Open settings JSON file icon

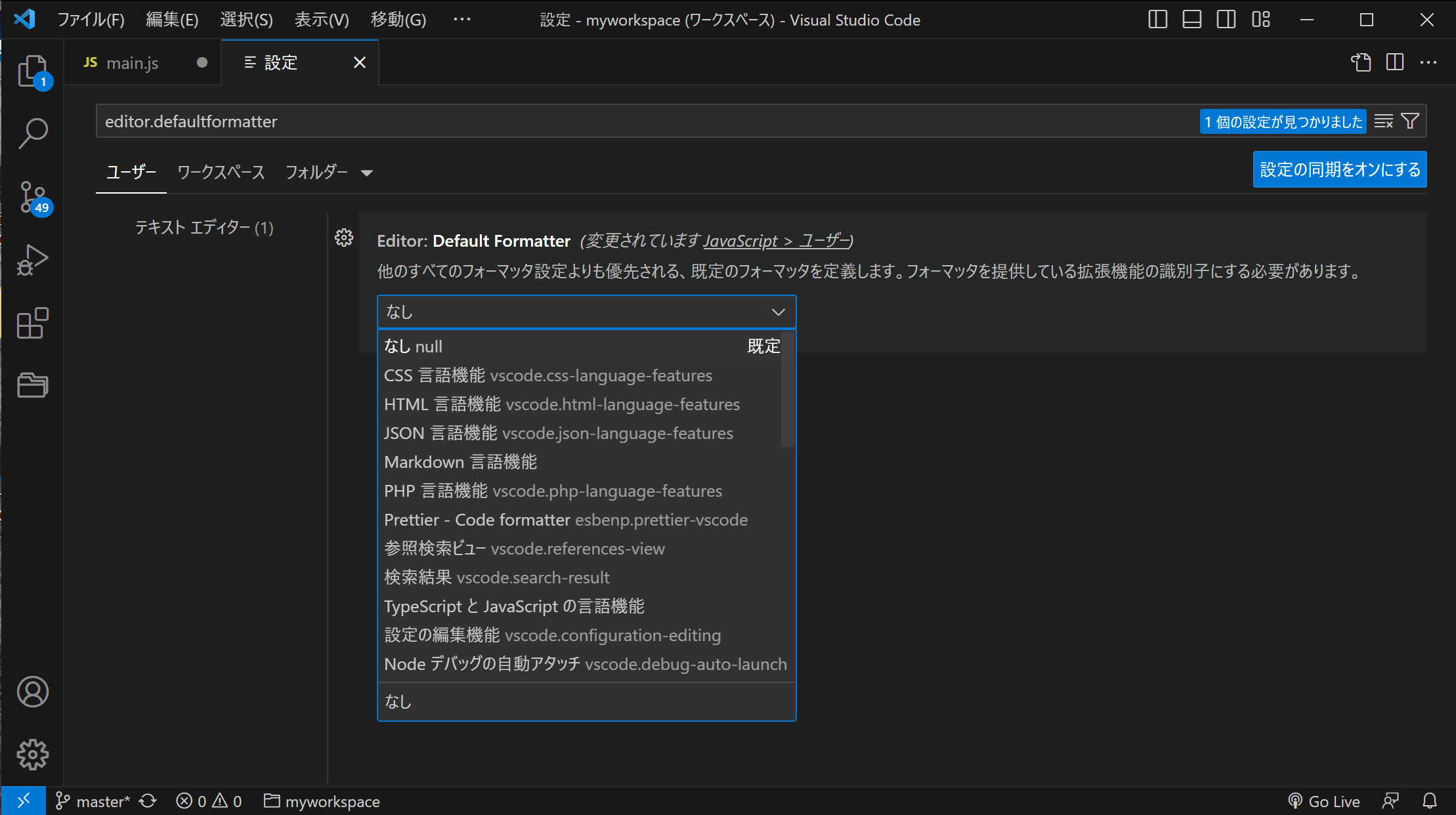click(x=1361, y=62)
